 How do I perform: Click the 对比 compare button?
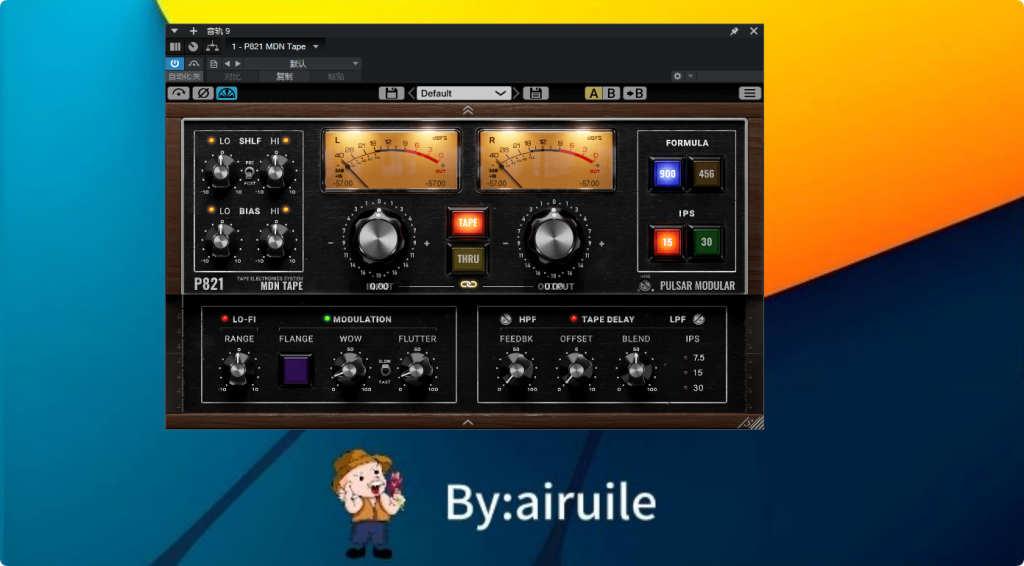coord(232,76)
